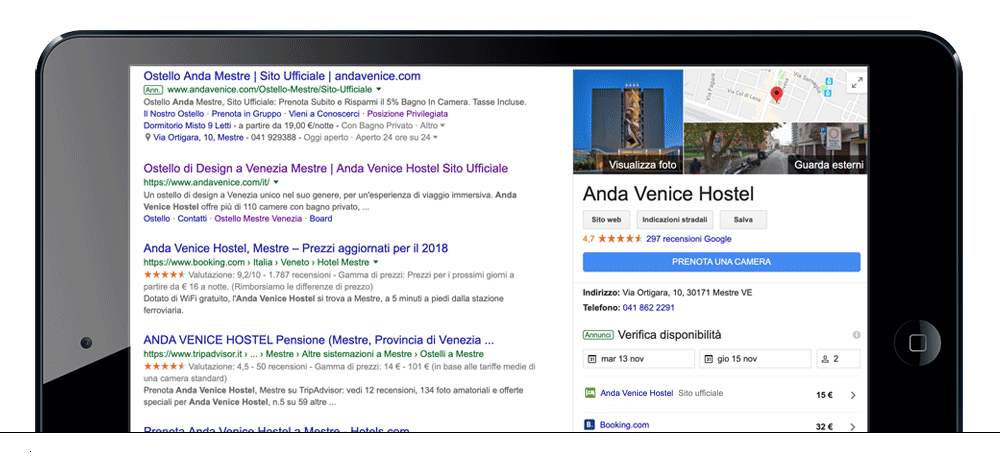This screenshot has height=472, width=1000.
Task: Open the ANDA VENICE HOSTEL Pensione TripAdvisor result
Action: [x=319, y=340]
